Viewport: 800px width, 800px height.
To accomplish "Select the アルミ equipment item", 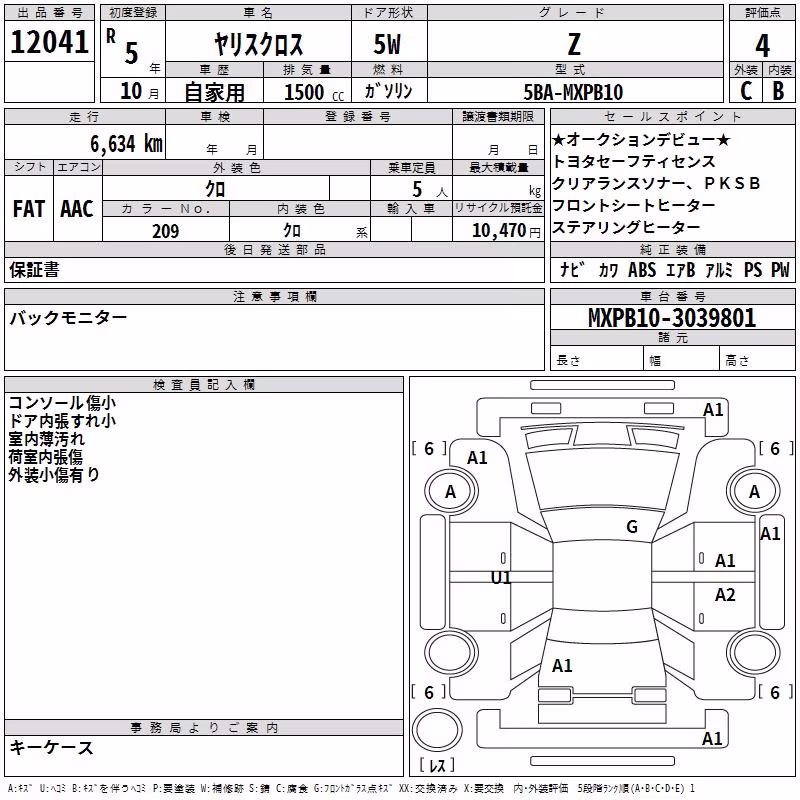I will tap(719, 269).
